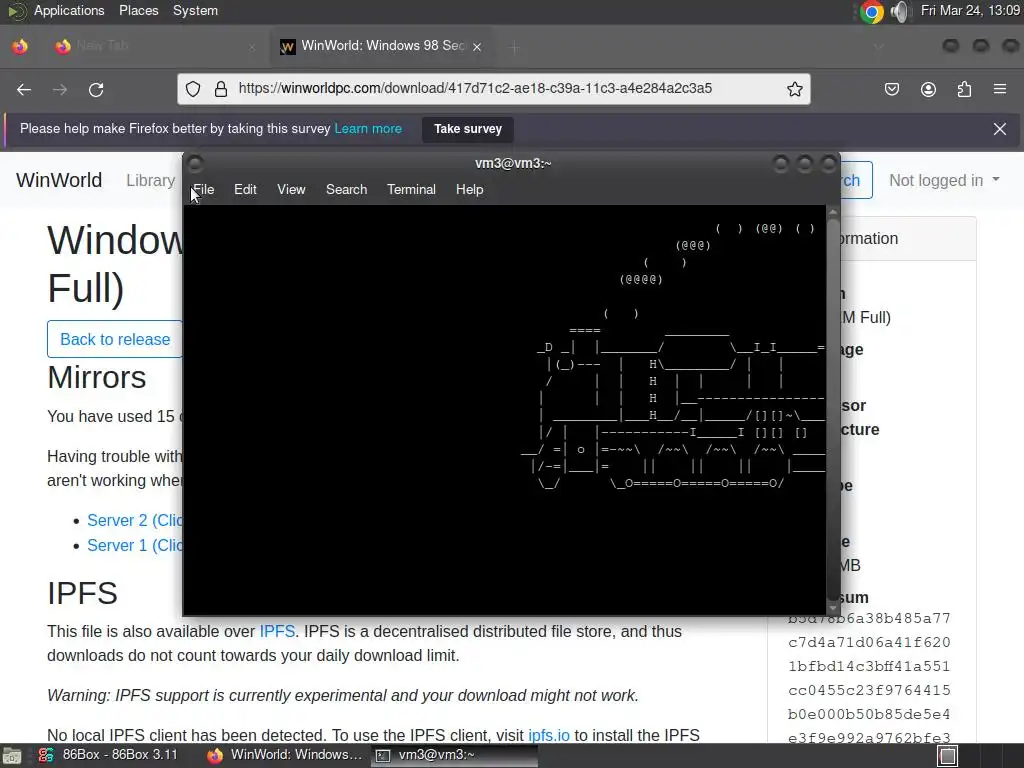
Task: Follow the Learn more link
Action: [368, 129]
